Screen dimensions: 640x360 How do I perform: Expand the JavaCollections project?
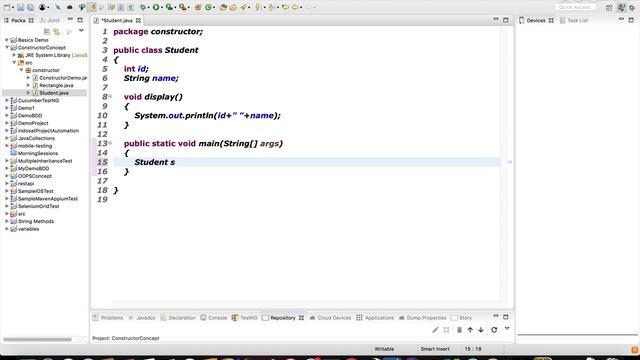coord(7,138)
